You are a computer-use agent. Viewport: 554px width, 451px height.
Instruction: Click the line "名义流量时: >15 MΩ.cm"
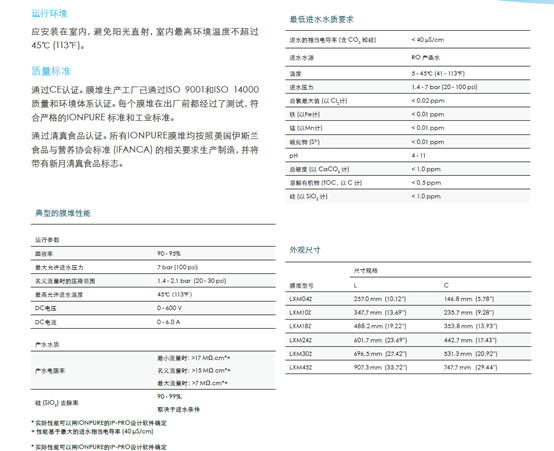tap(194, 370)
